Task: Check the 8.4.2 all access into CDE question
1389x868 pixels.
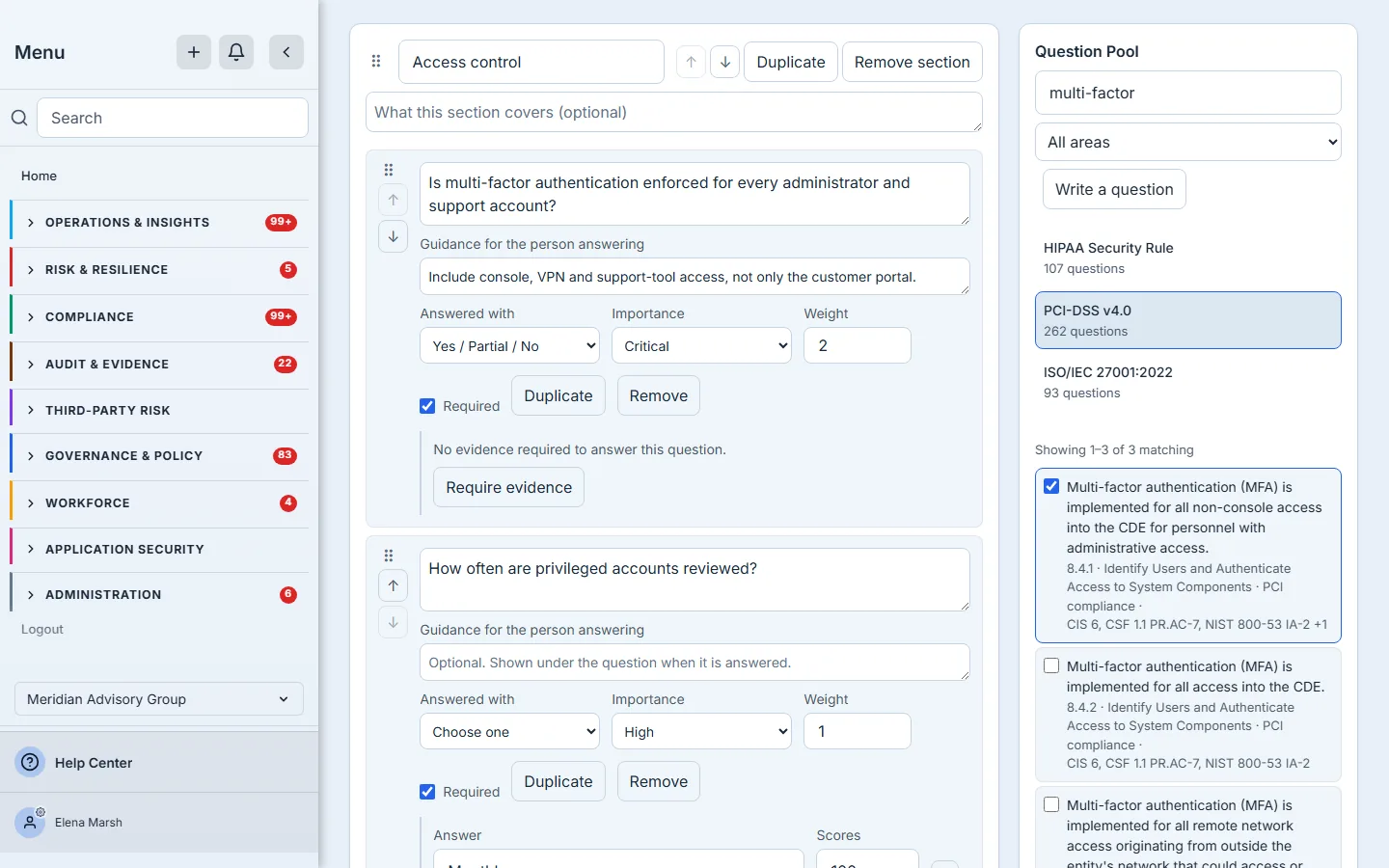Action: [x=1051, y=665]
